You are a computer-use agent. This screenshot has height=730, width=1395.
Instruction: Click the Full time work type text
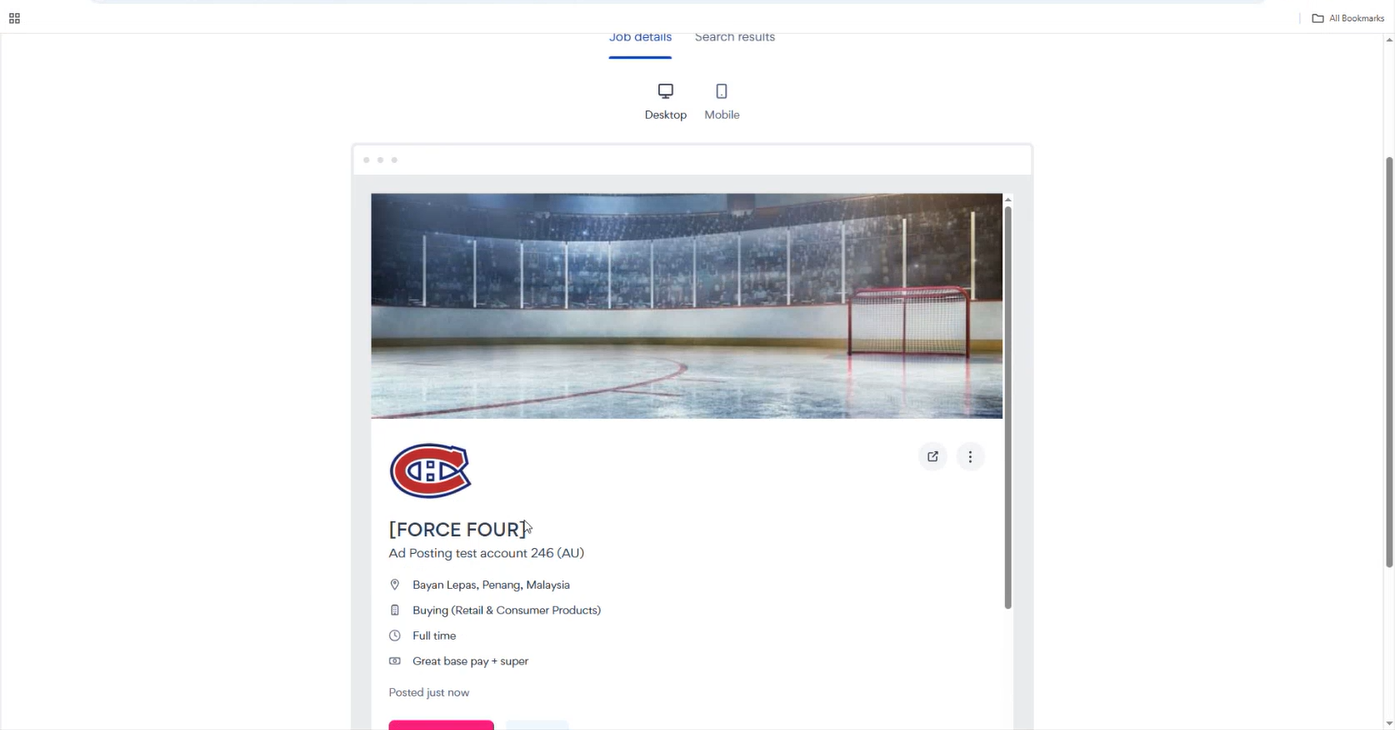click(x=434, y=636)
